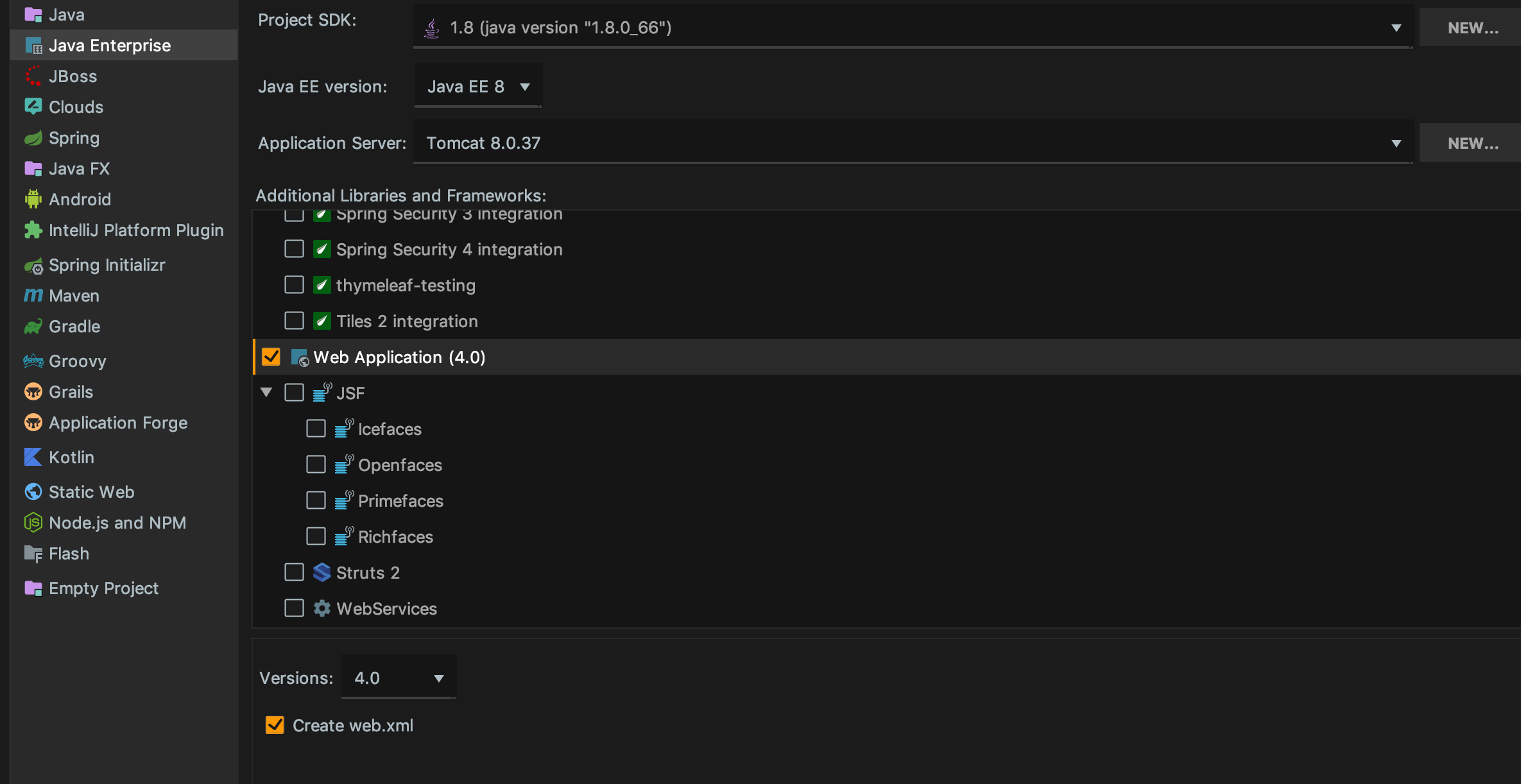Check the Struts 2 checkbox
This screenshot has width=1521, height=784.
294,572
